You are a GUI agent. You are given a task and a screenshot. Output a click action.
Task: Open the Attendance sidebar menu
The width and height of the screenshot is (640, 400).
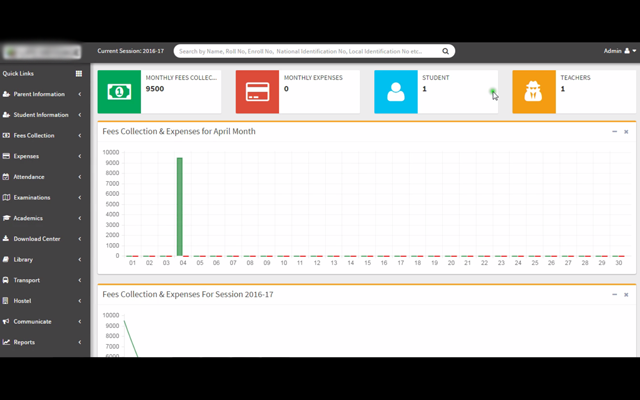28,177
